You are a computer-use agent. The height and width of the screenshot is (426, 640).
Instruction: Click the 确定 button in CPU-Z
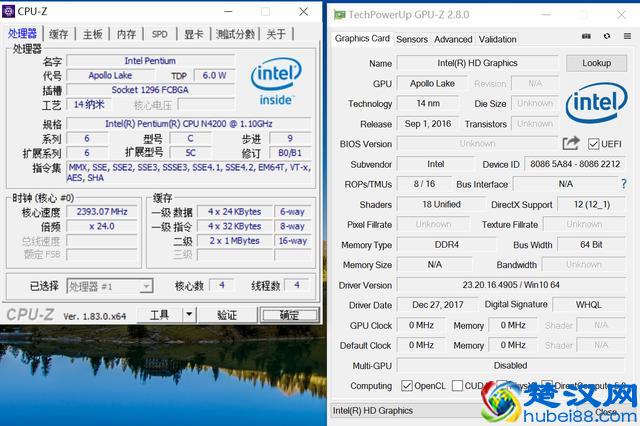290,315
